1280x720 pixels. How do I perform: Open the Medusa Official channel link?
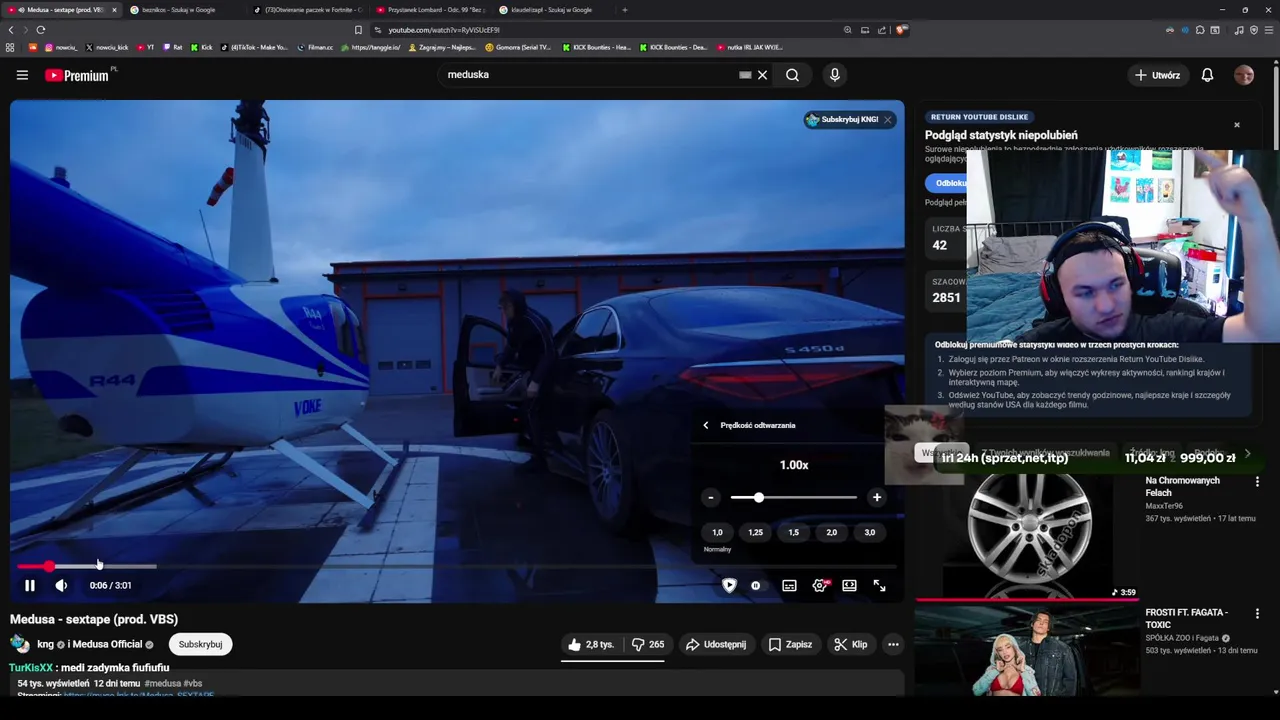108,645
